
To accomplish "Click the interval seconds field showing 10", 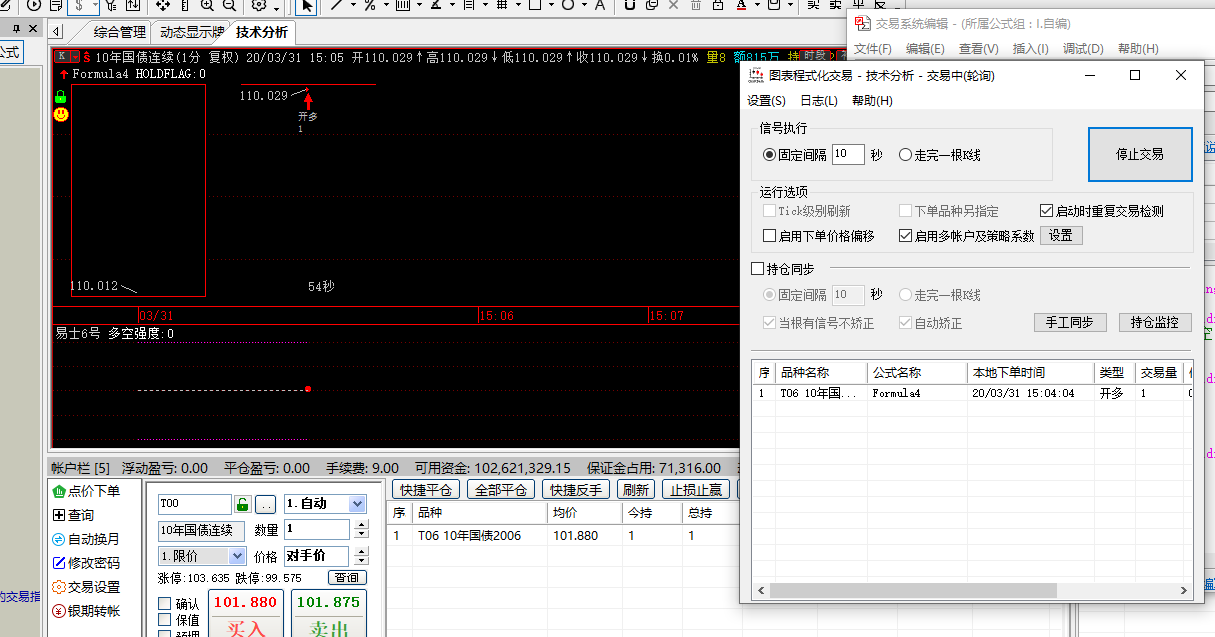I will [x=848, y=155].
